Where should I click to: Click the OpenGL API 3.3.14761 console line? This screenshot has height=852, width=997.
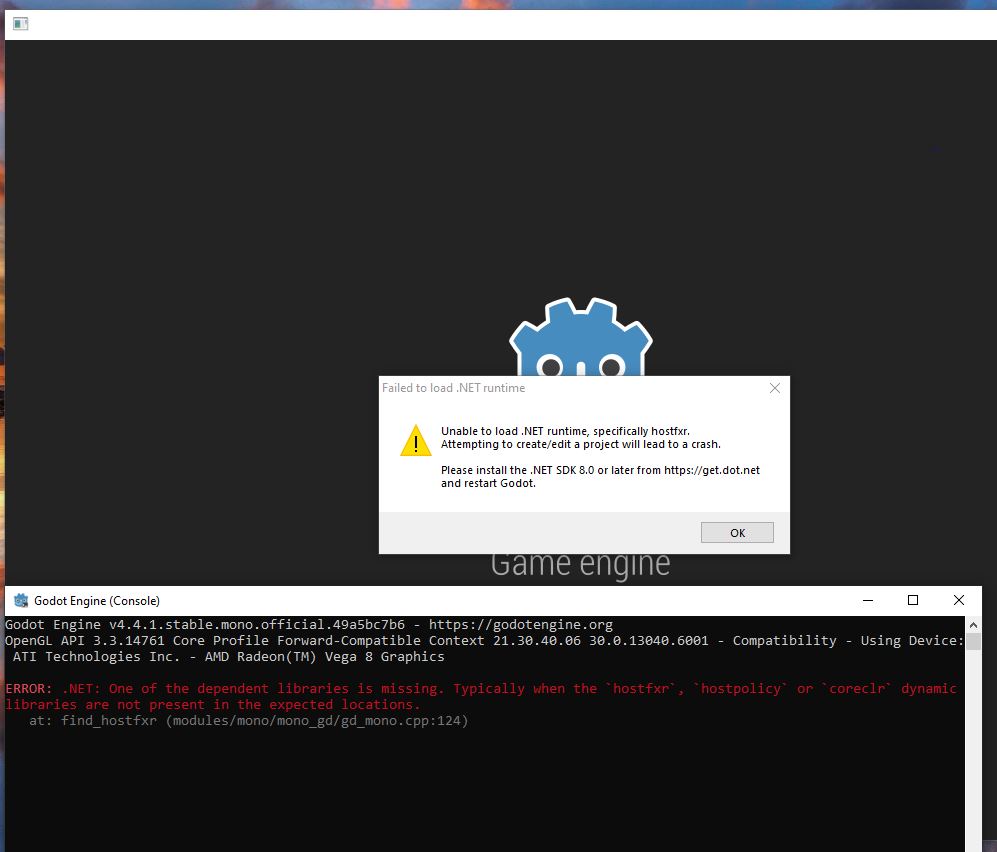click(485, 641)
